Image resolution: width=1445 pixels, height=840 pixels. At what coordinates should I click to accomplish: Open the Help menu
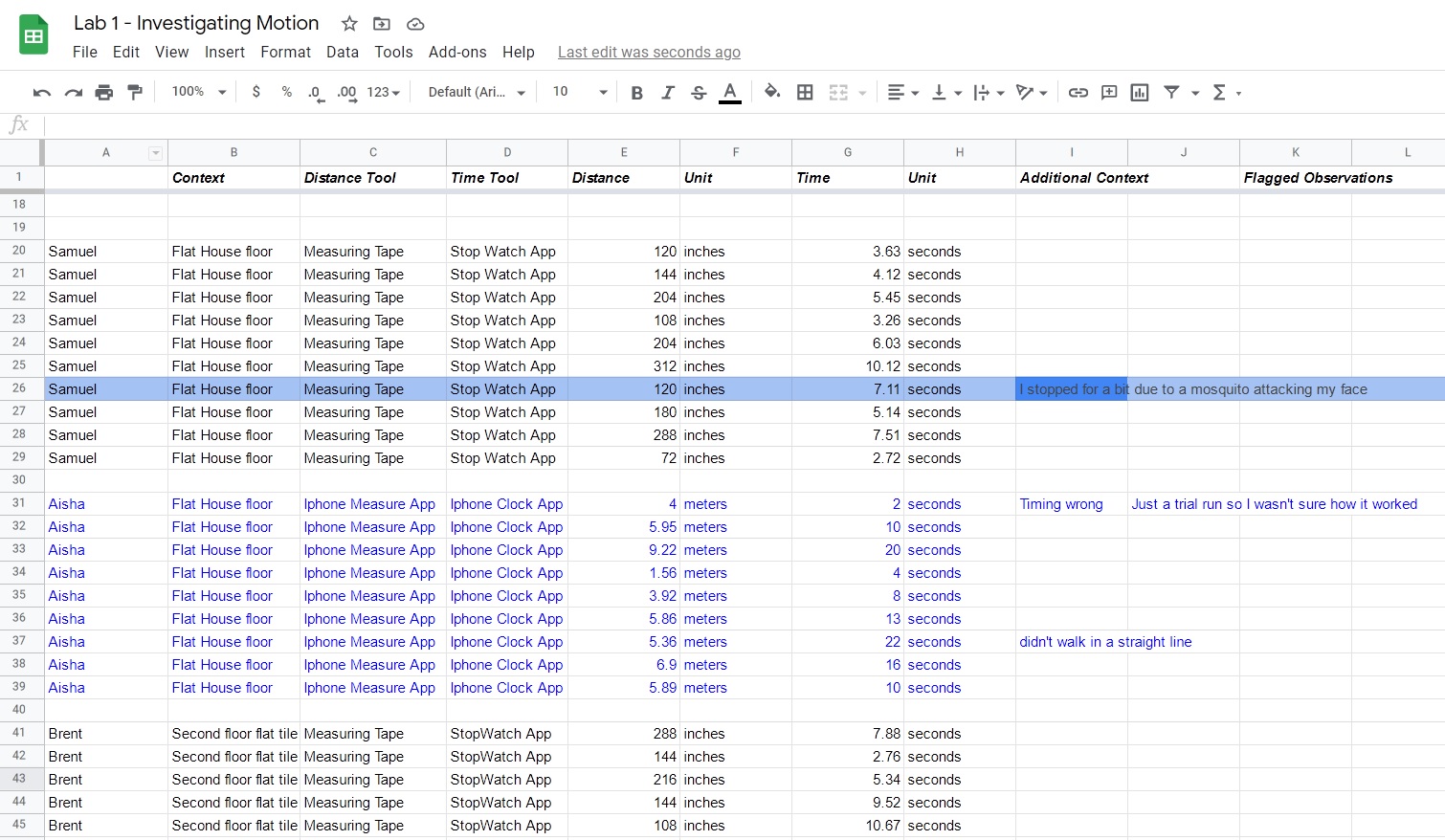coord(519,53)
